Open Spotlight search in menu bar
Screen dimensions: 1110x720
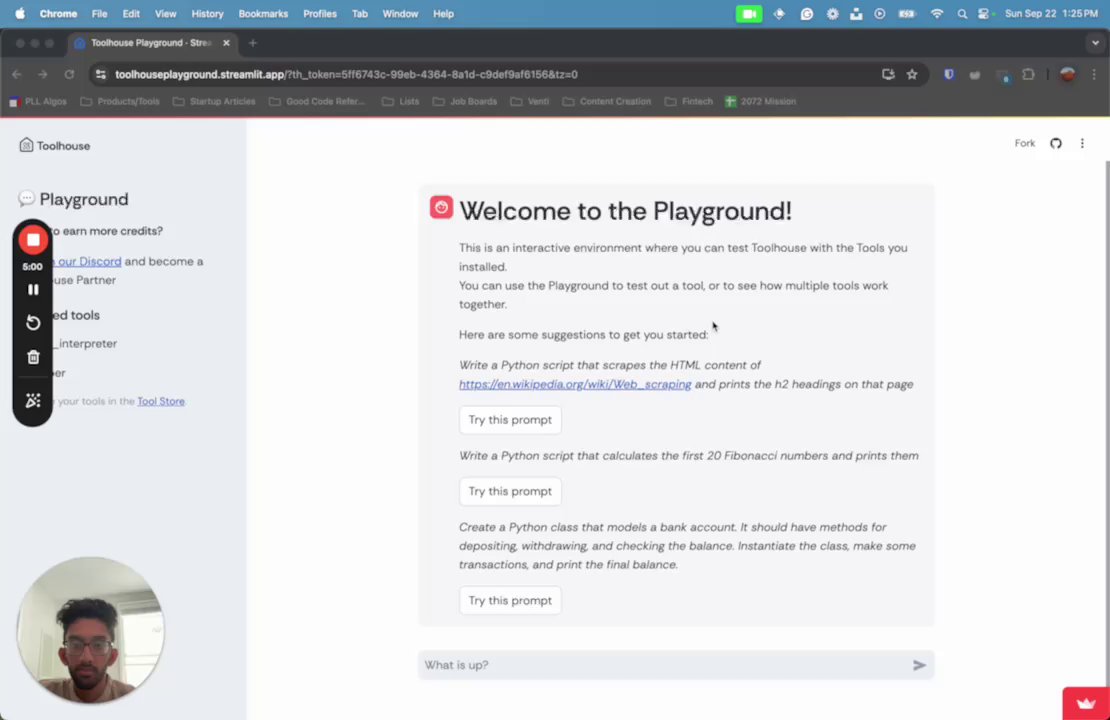961,13
